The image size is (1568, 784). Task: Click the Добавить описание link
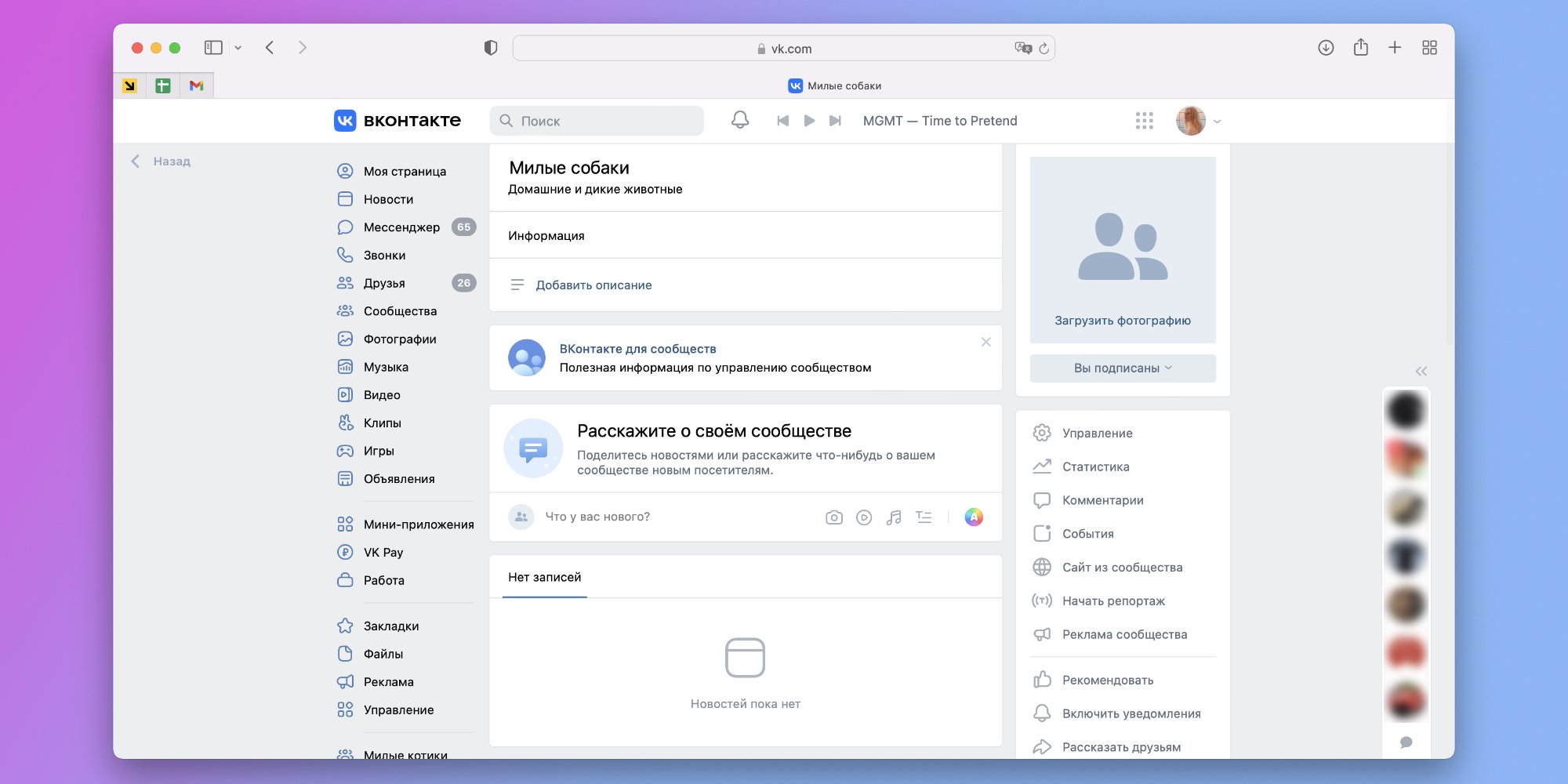point(593,285)
